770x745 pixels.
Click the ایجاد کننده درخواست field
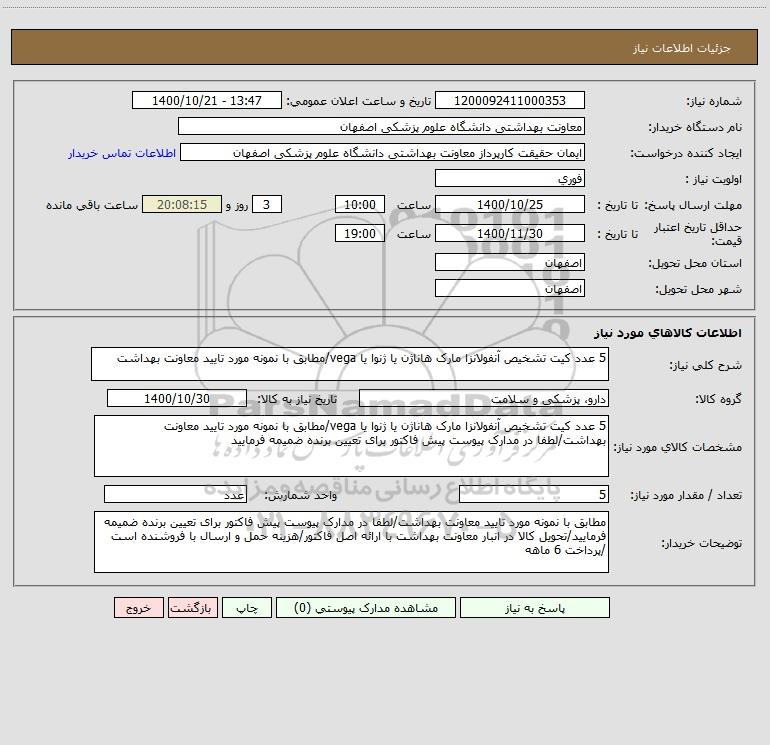(x=383, y=152)
